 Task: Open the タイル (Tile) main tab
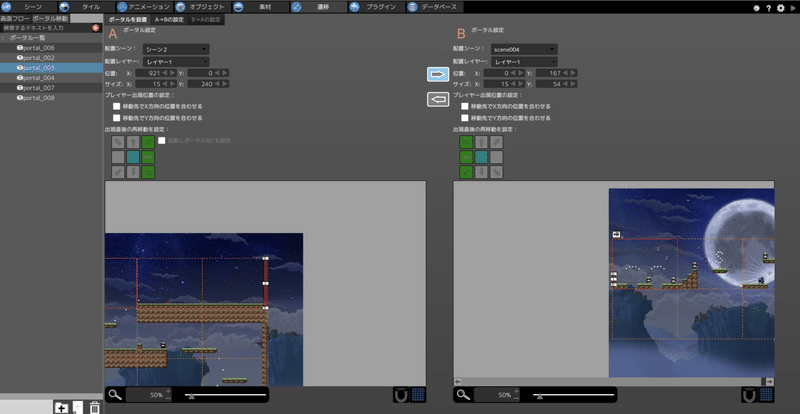pyautogui.click(x=87, y=7)
